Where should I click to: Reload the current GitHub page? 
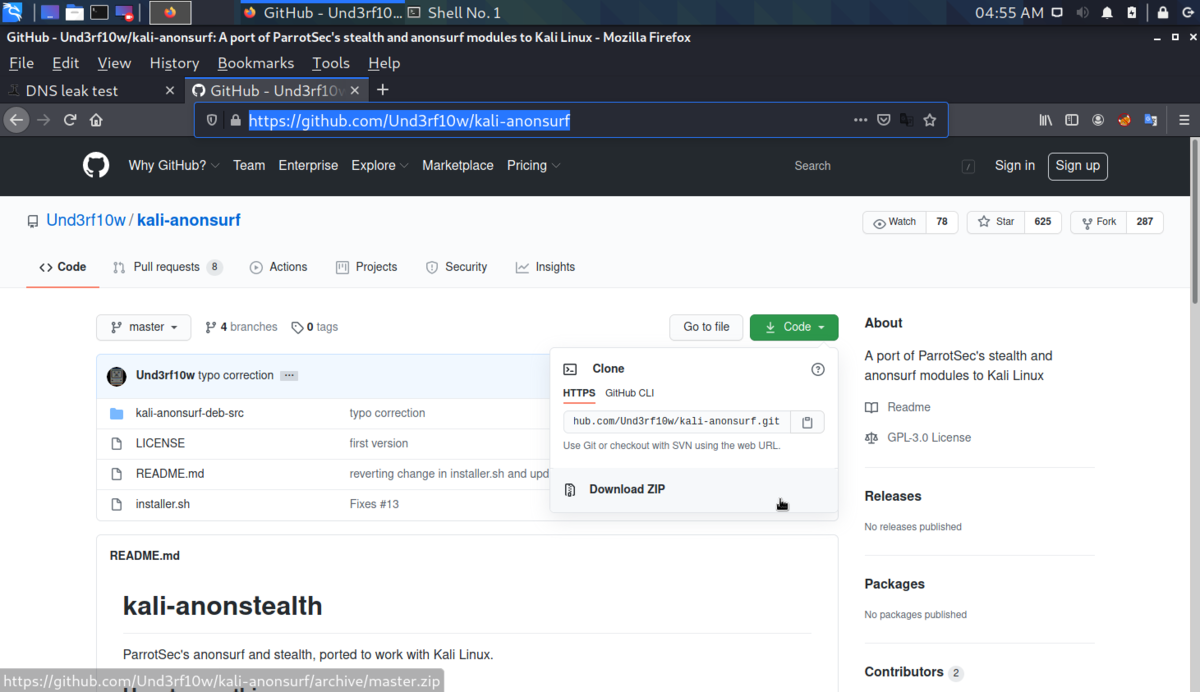(x=70, y=120)
